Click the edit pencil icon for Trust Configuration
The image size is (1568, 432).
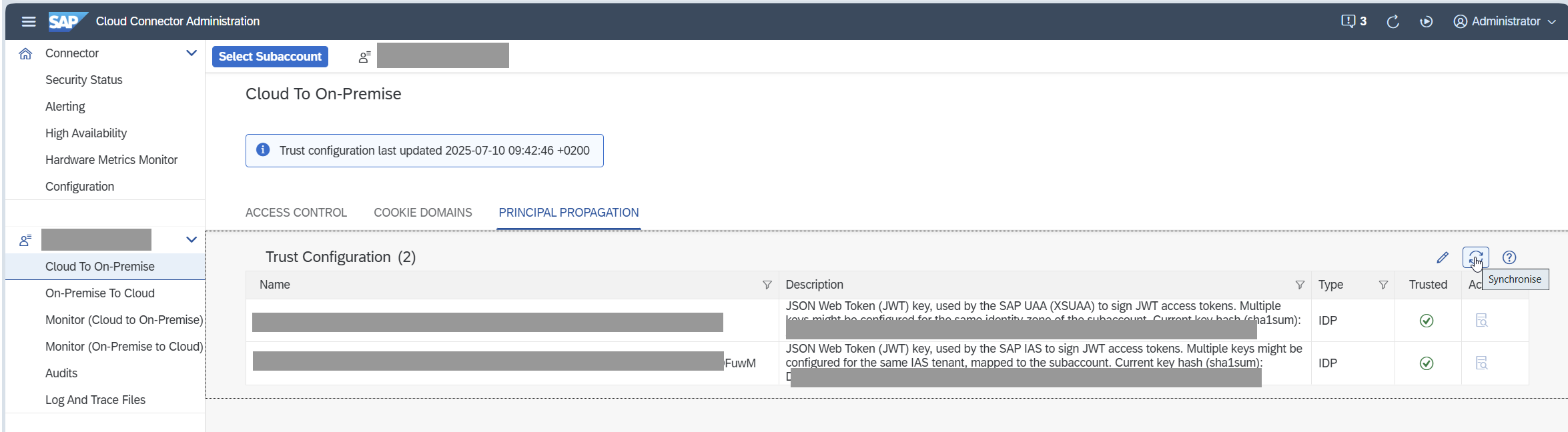point(1443,257)
